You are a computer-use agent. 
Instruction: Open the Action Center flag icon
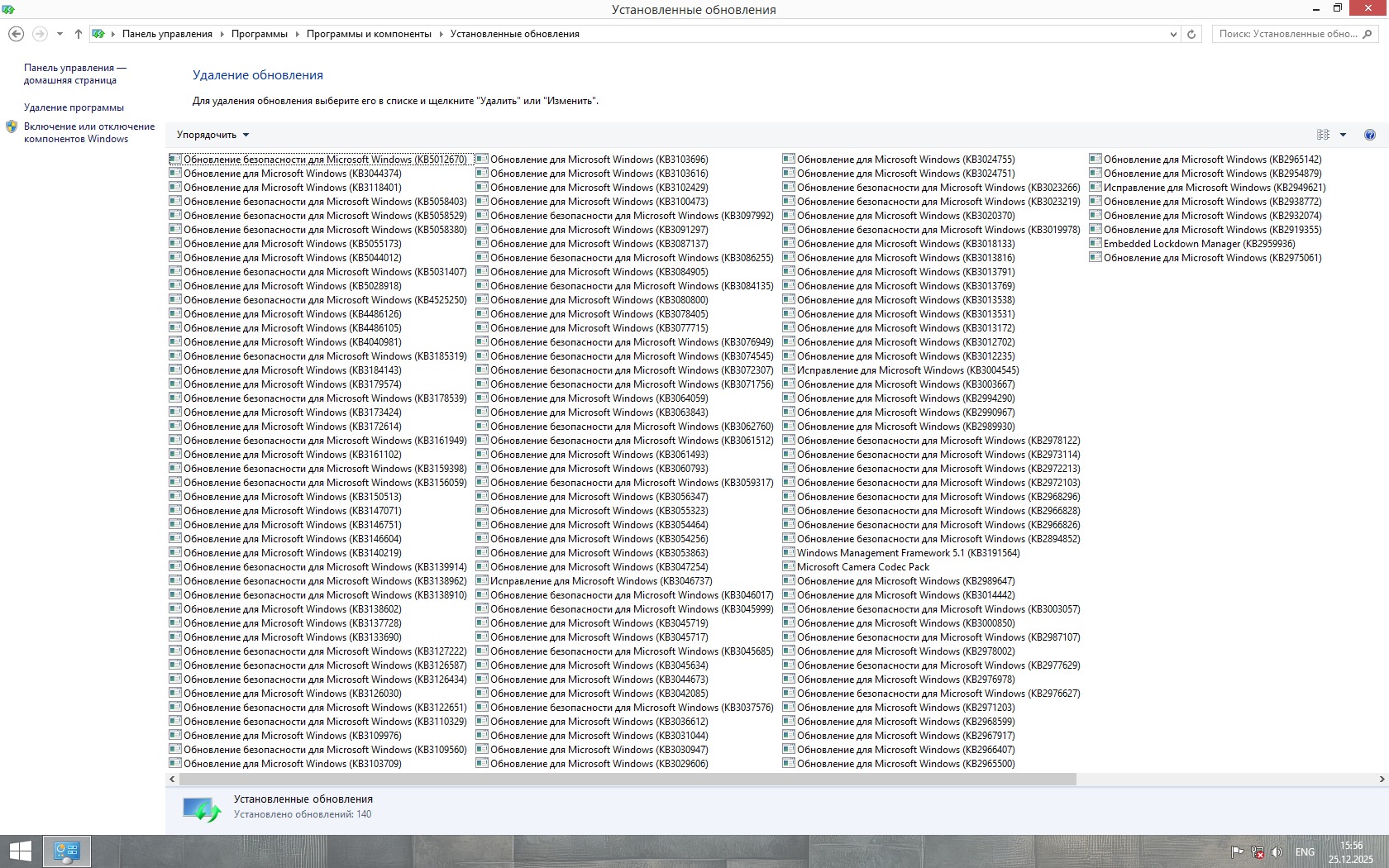tap(1237, 852)
